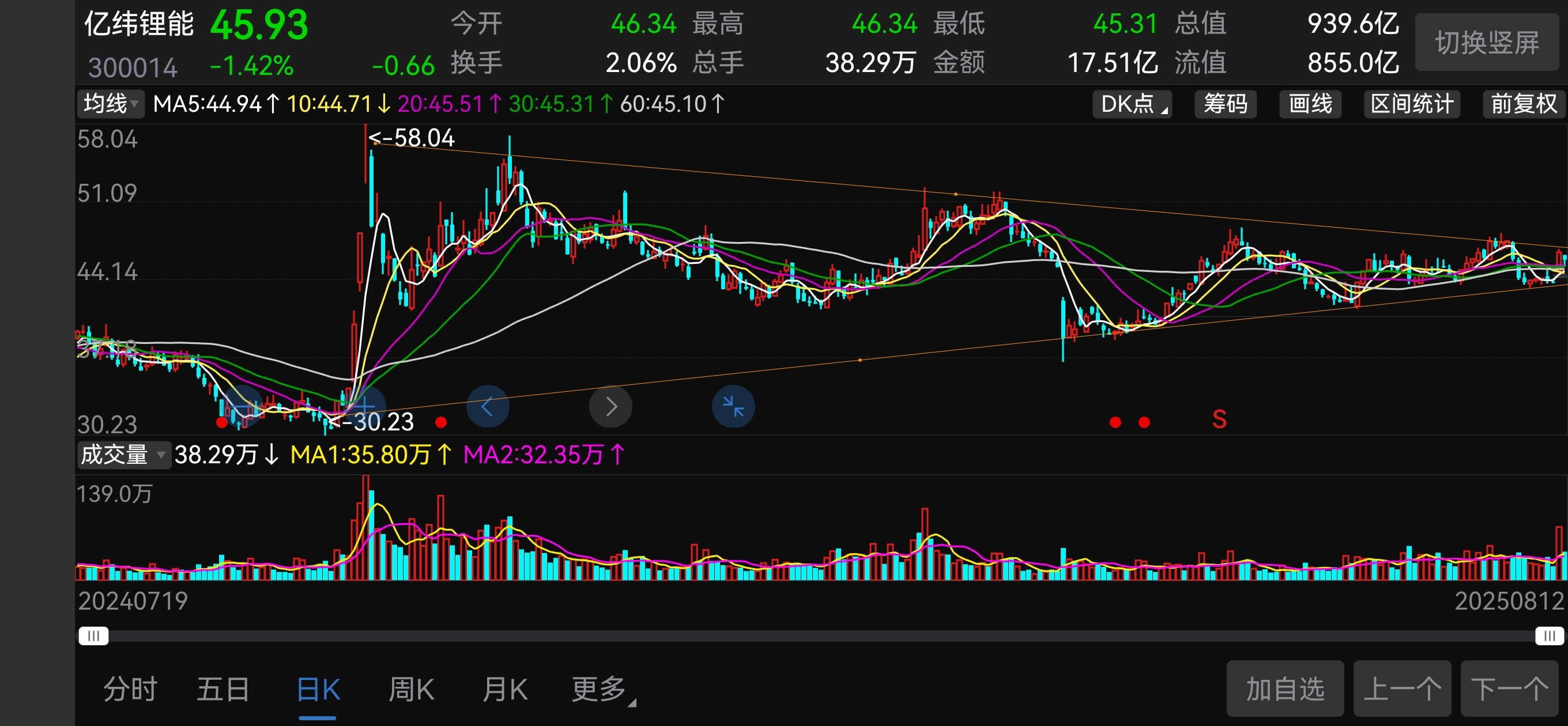
Task: Click MA5:44.94 moving average label
Action: [x=216, y=104]
